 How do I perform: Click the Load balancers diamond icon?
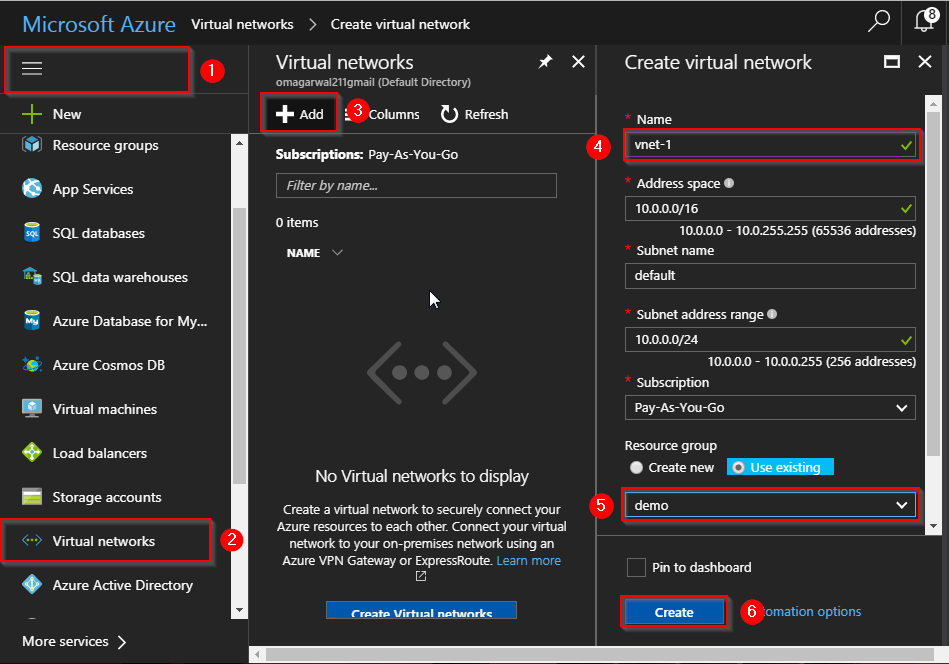coord(31,452)
